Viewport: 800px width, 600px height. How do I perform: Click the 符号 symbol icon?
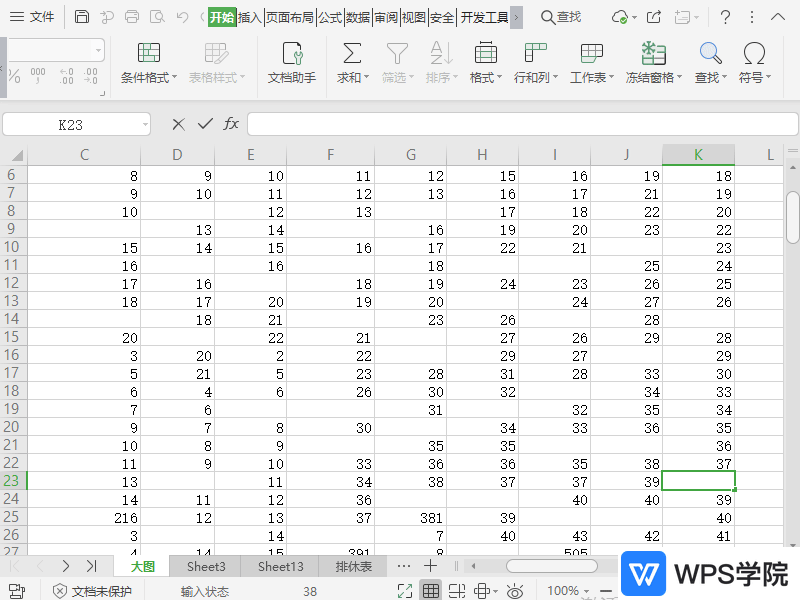click(754, 54)
